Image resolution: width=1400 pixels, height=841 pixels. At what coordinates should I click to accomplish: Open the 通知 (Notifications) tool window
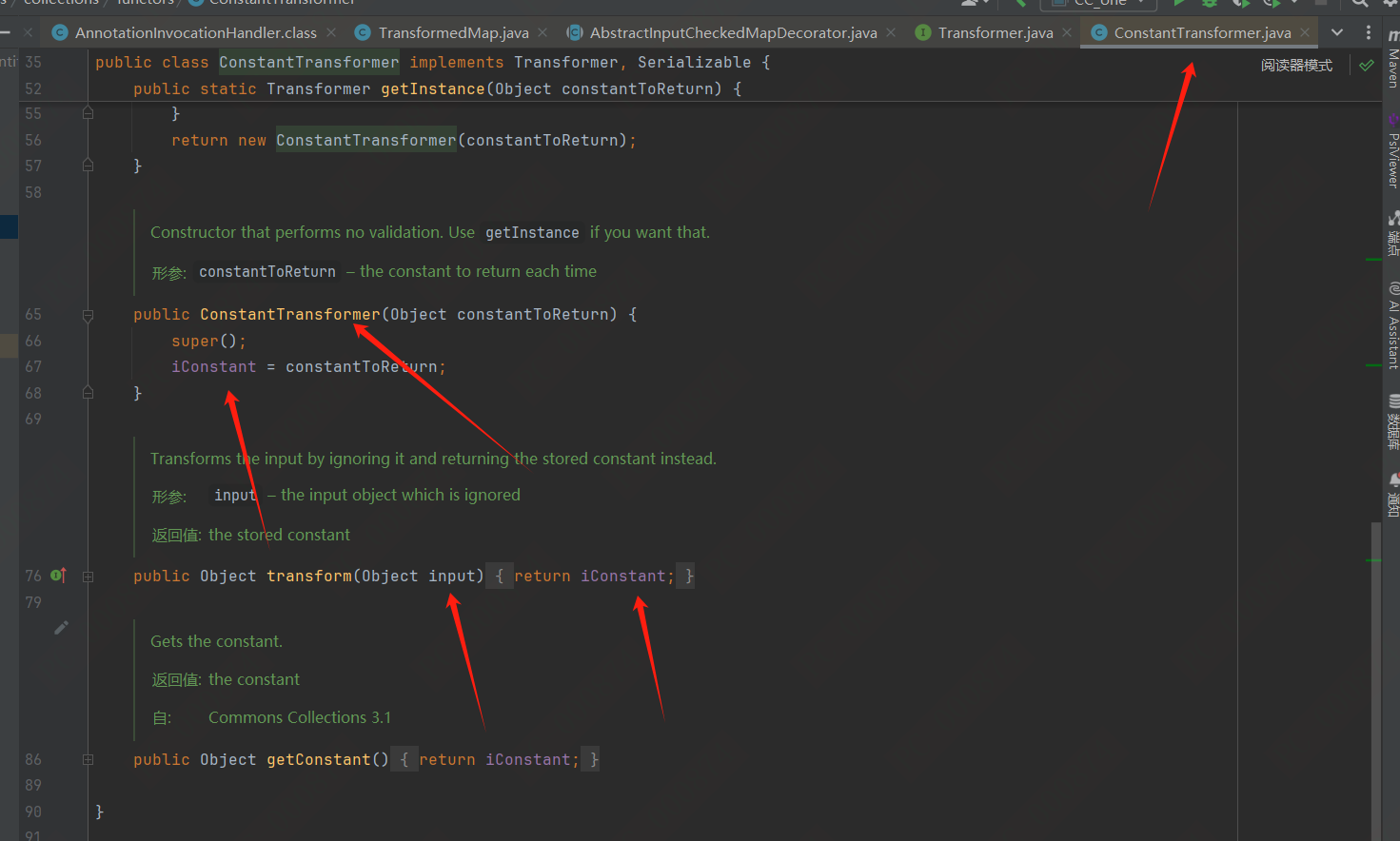(x=1392, y=495)
